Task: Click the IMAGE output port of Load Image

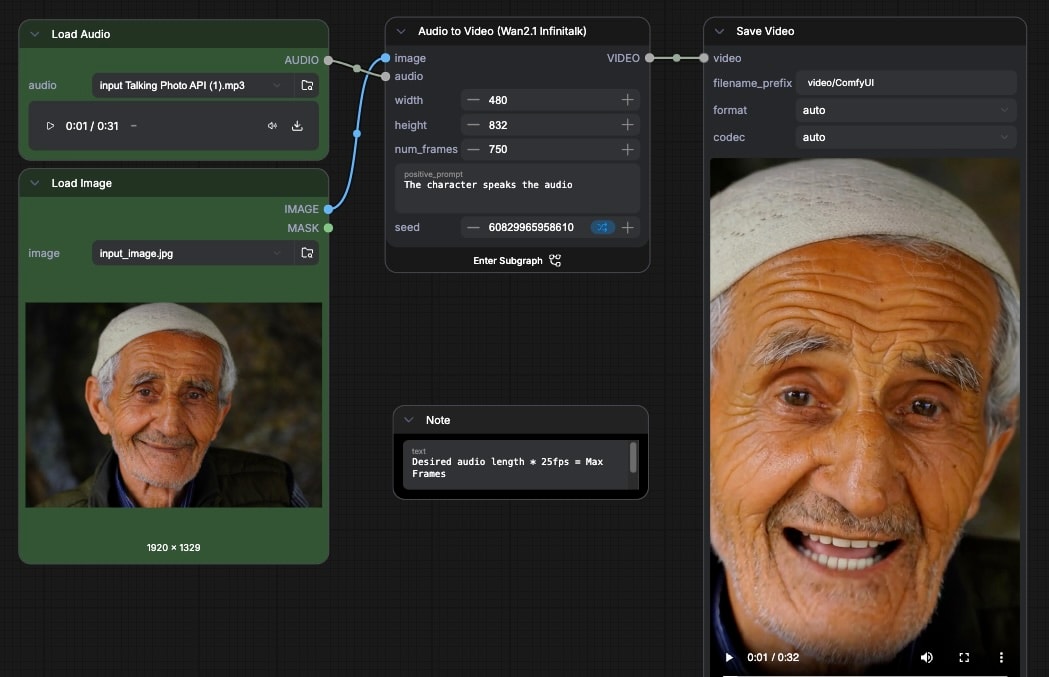Action: coord(328,209)
